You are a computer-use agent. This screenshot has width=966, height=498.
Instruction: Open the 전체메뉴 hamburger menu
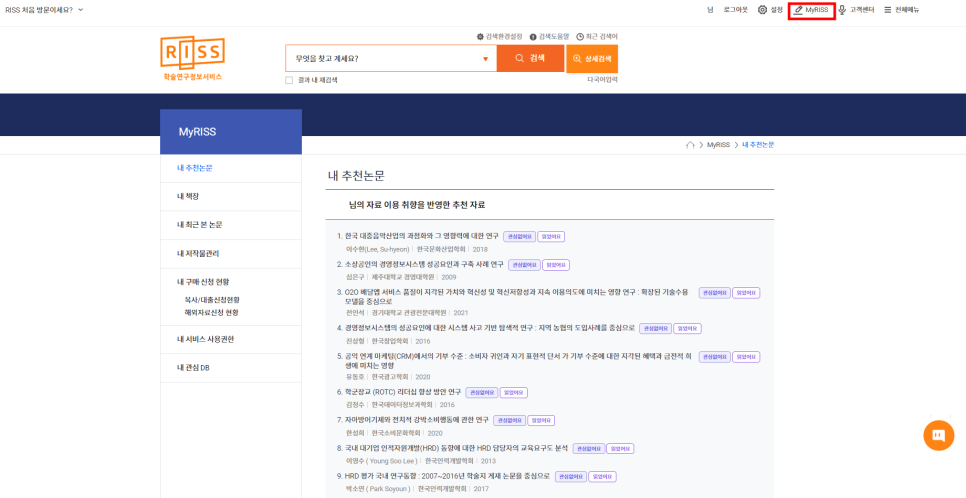pos(900,10)
